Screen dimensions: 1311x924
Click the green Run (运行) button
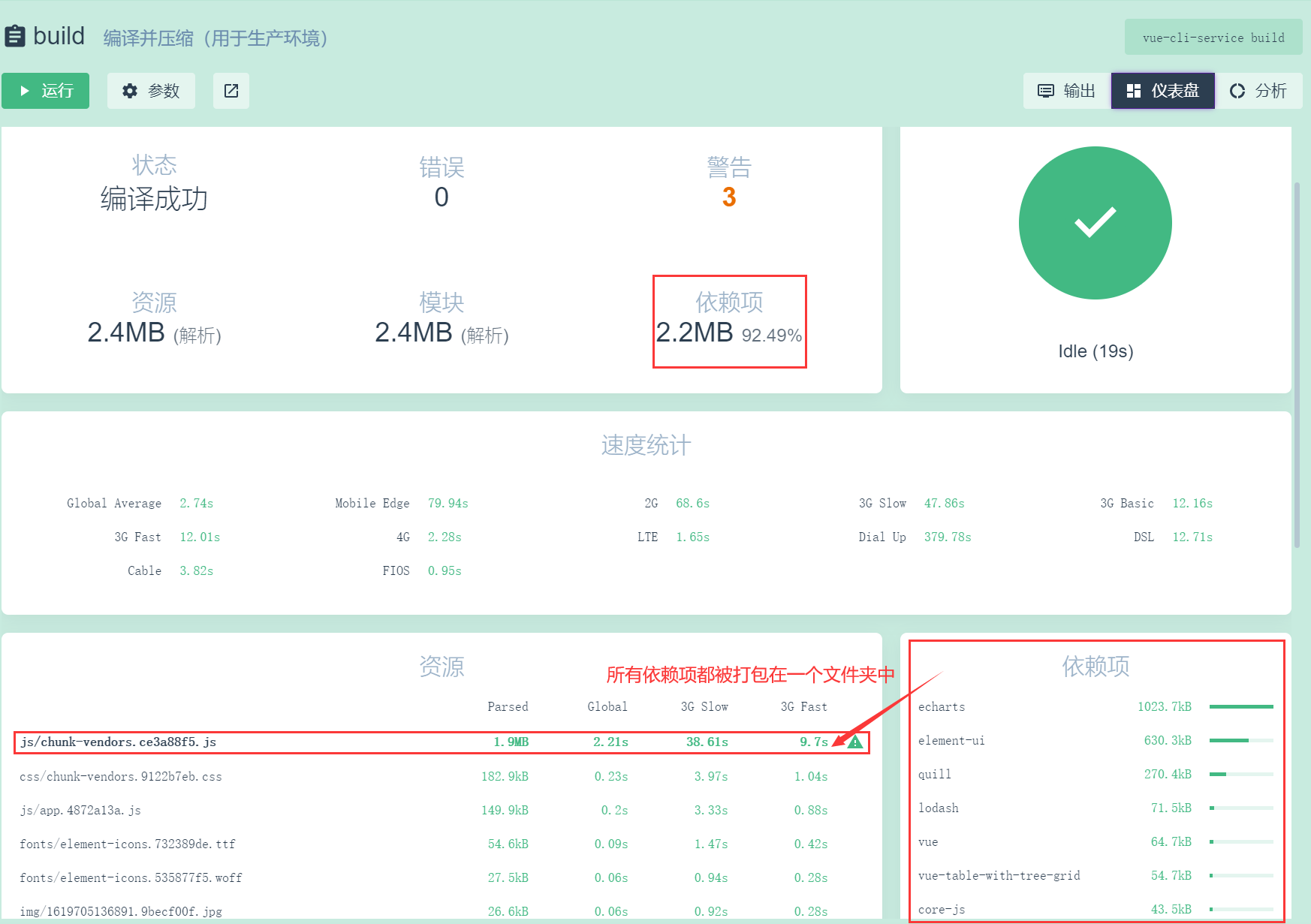coord(46,91)
